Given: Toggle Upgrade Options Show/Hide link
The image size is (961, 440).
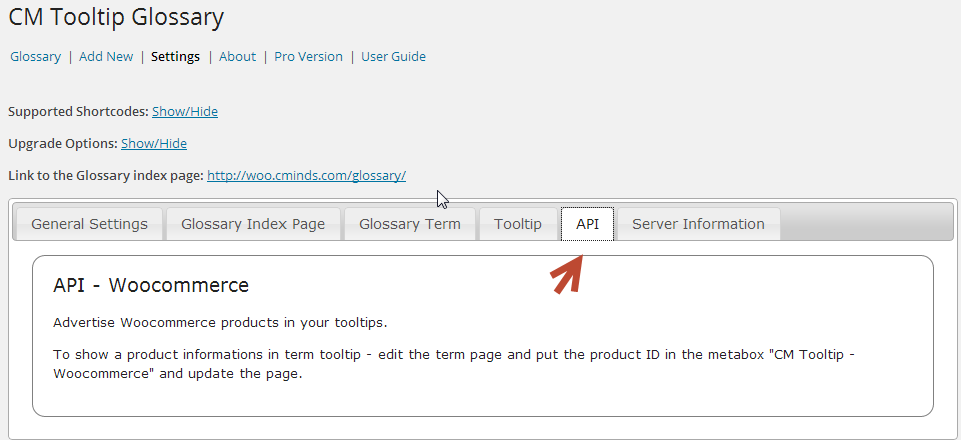Looking at the screenshot, I should click(x=154, y=143).
